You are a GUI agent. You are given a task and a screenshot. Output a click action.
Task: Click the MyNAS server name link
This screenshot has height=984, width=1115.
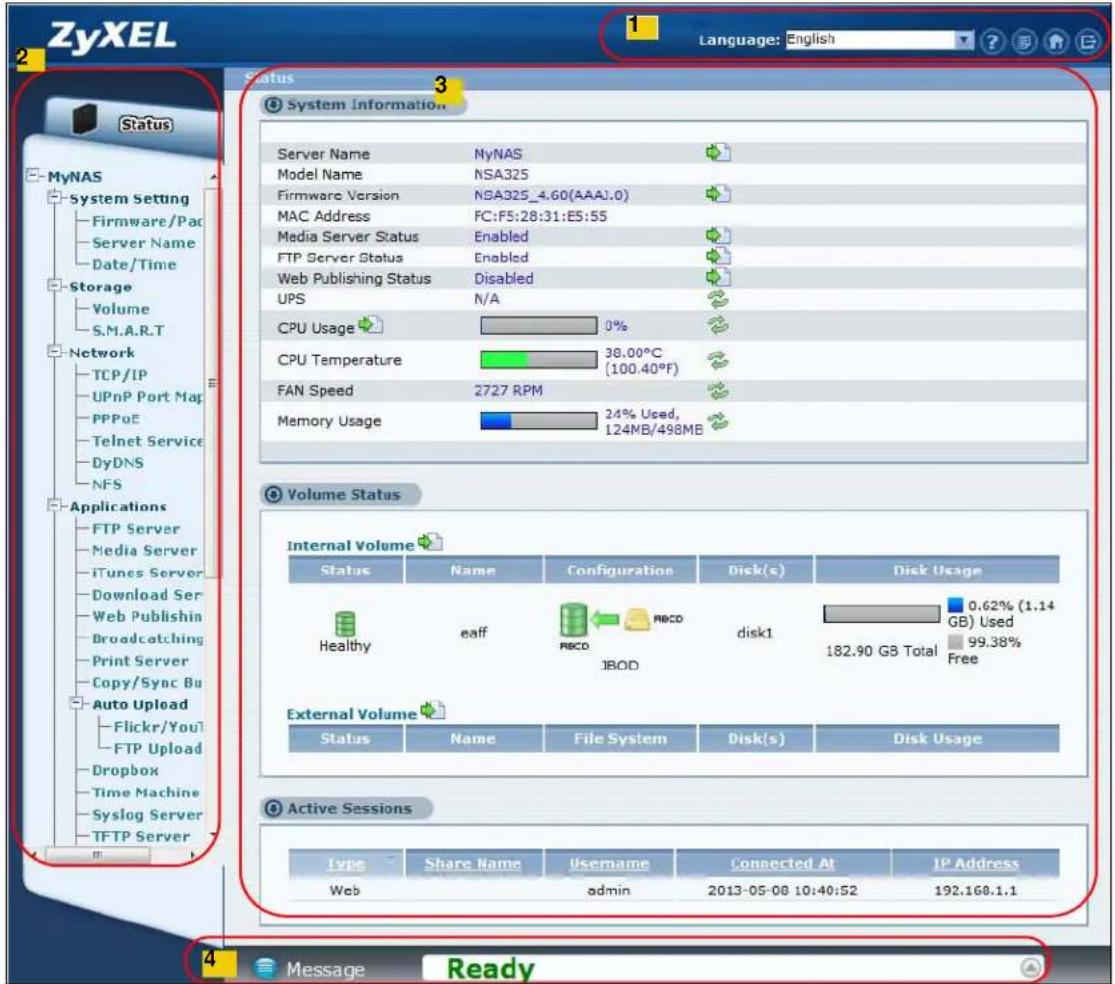coord(498,154)
